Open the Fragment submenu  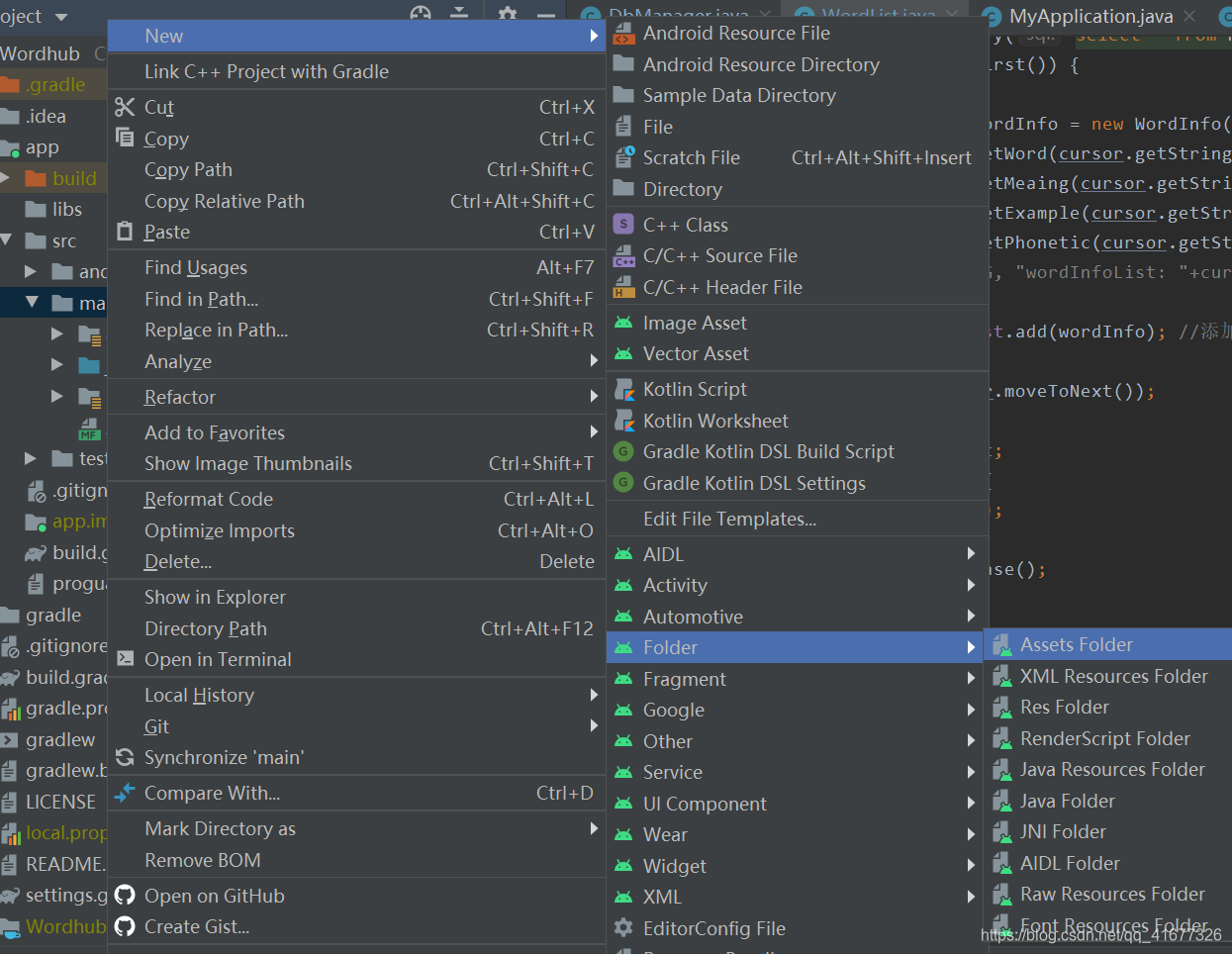797,679
